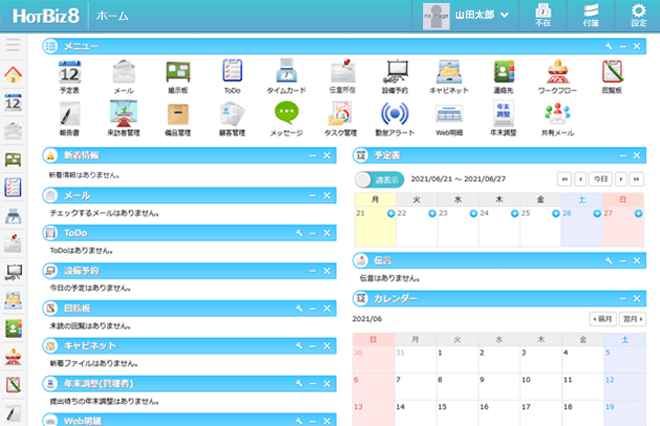This screenshot has height=426, width=660.
Task: Click date 10 in カレンダー
Action: point(526,380)
